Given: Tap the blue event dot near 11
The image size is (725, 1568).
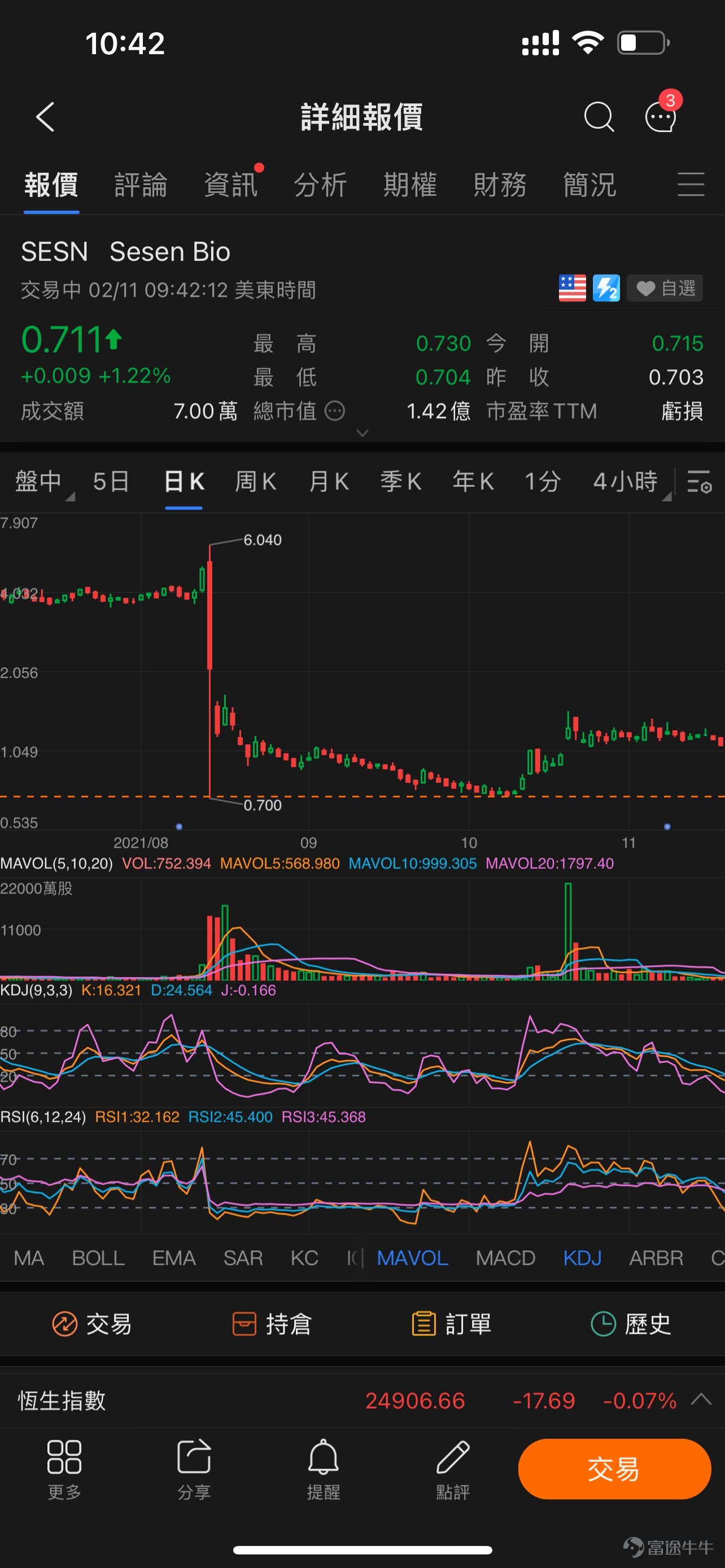Looking at the screenshot, I should [x=667, y=826].
